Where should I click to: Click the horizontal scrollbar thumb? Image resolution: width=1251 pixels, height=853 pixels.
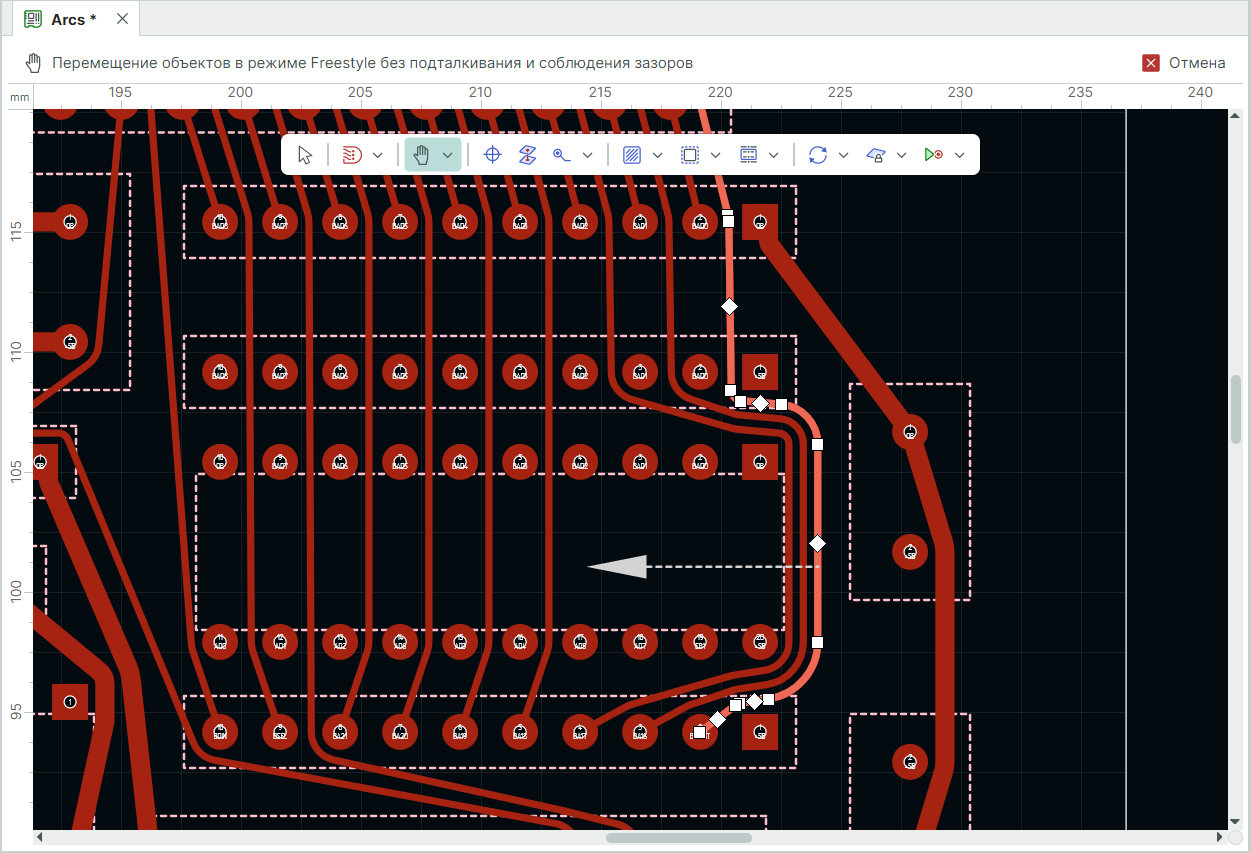678,837
